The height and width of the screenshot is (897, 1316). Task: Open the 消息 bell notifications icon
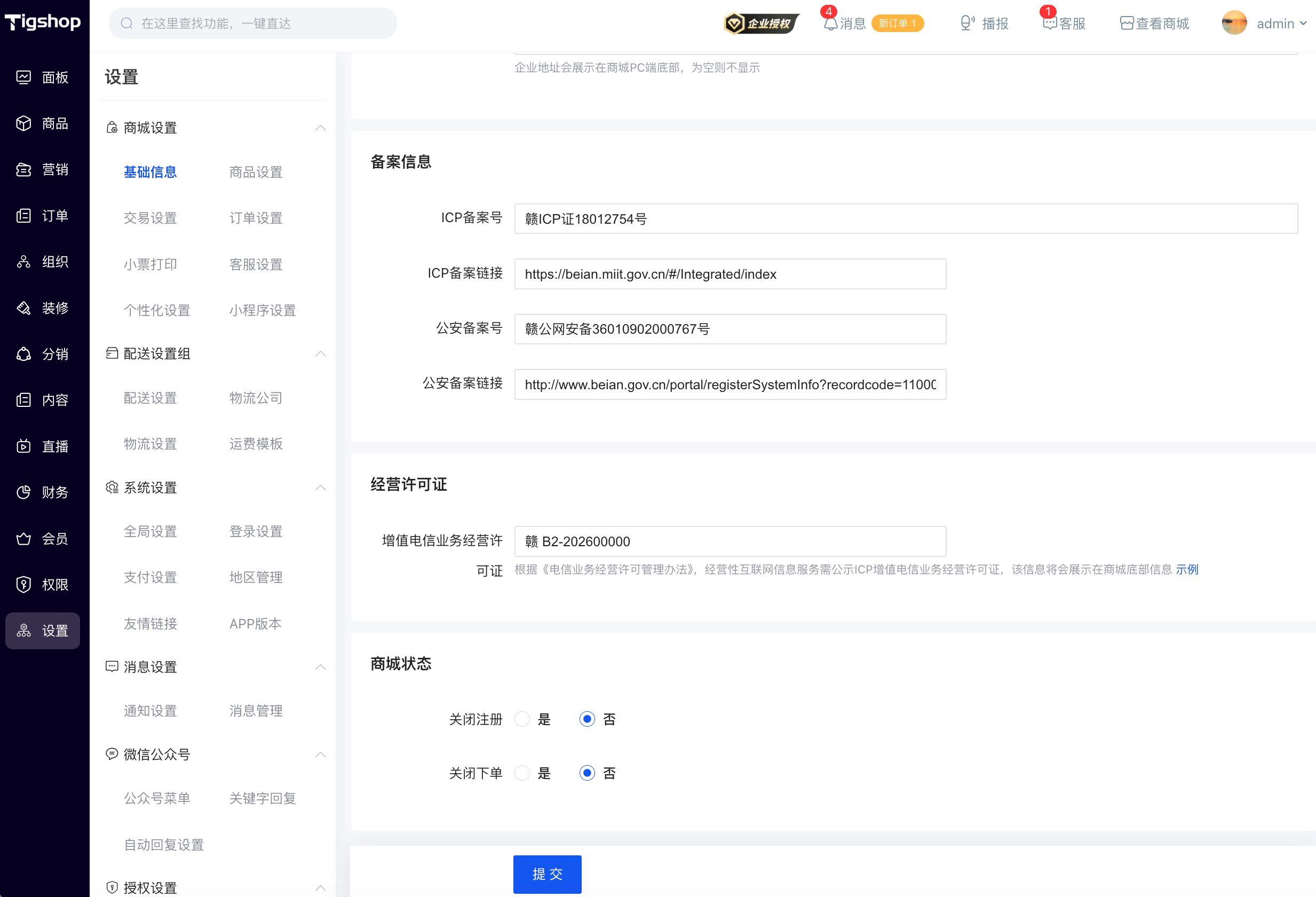tap(830, 23)
